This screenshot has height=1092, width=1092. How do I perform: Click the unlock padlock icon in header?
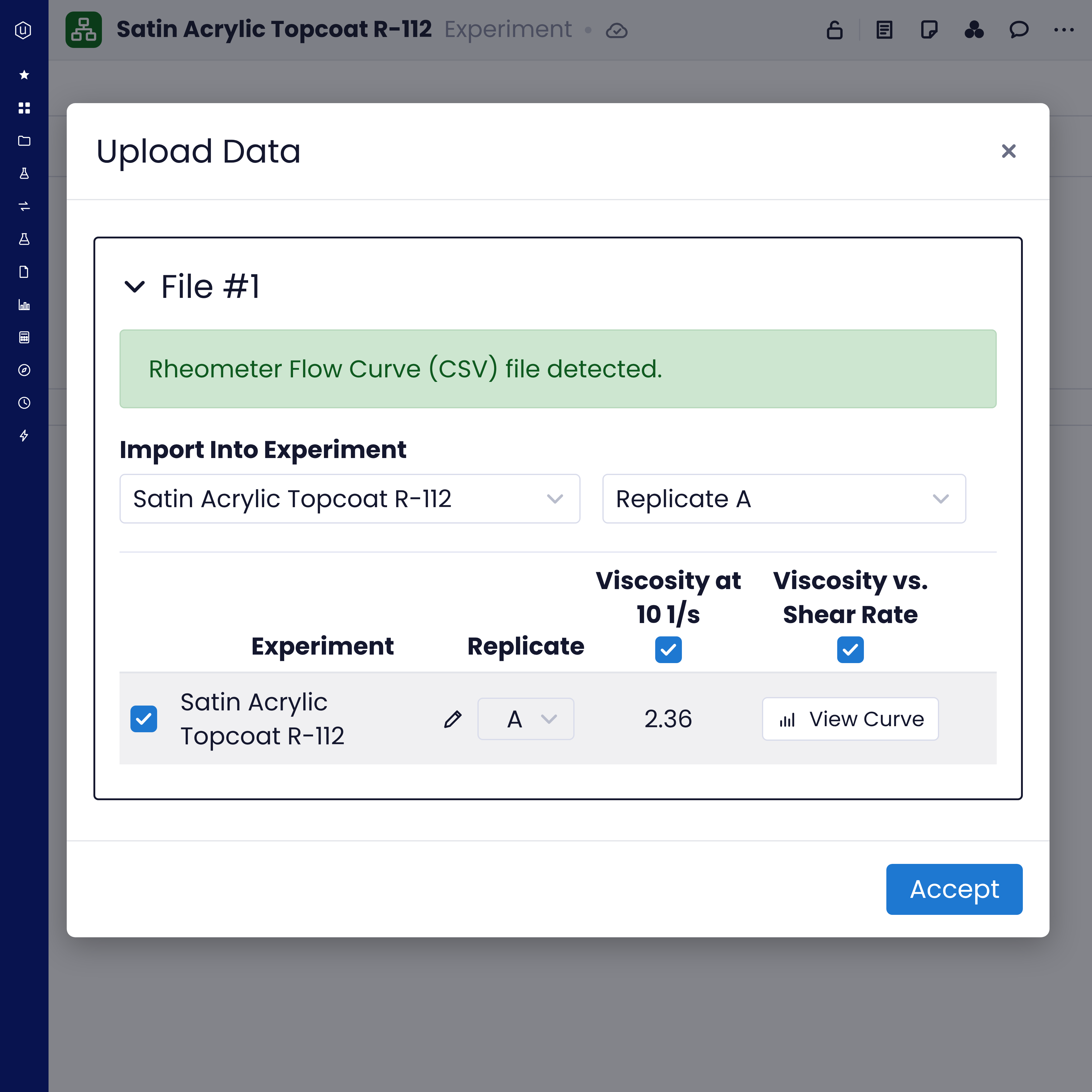click(834, 30)
